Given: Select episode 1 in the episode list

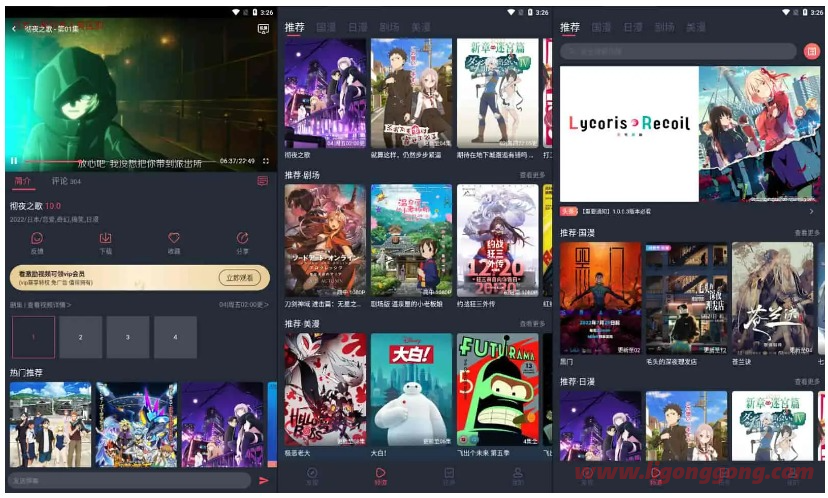Looking at the screenshot, I should (33, 337).
